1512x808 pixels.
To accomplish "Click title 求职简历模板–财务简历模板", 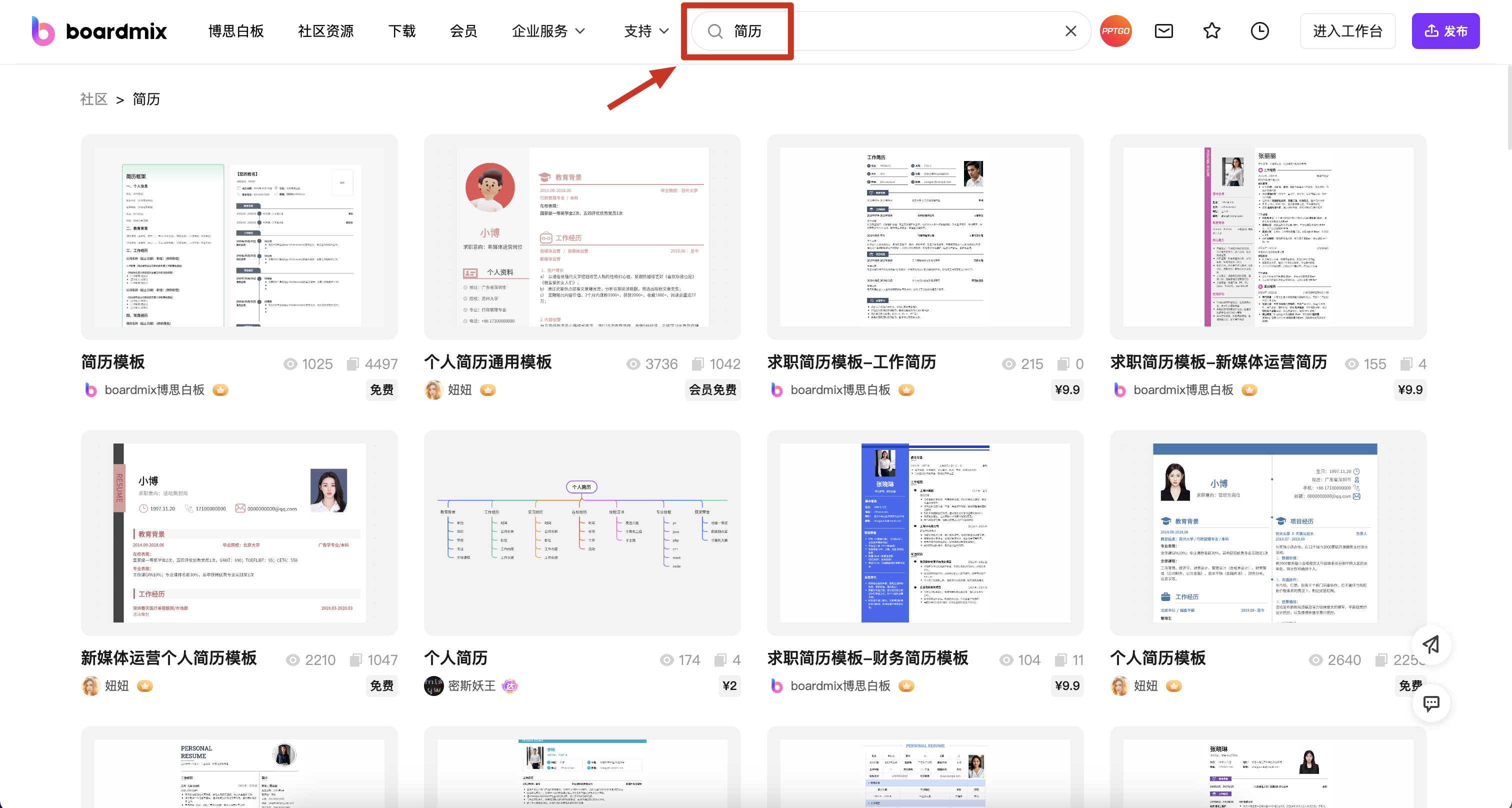I will [867, 658].
